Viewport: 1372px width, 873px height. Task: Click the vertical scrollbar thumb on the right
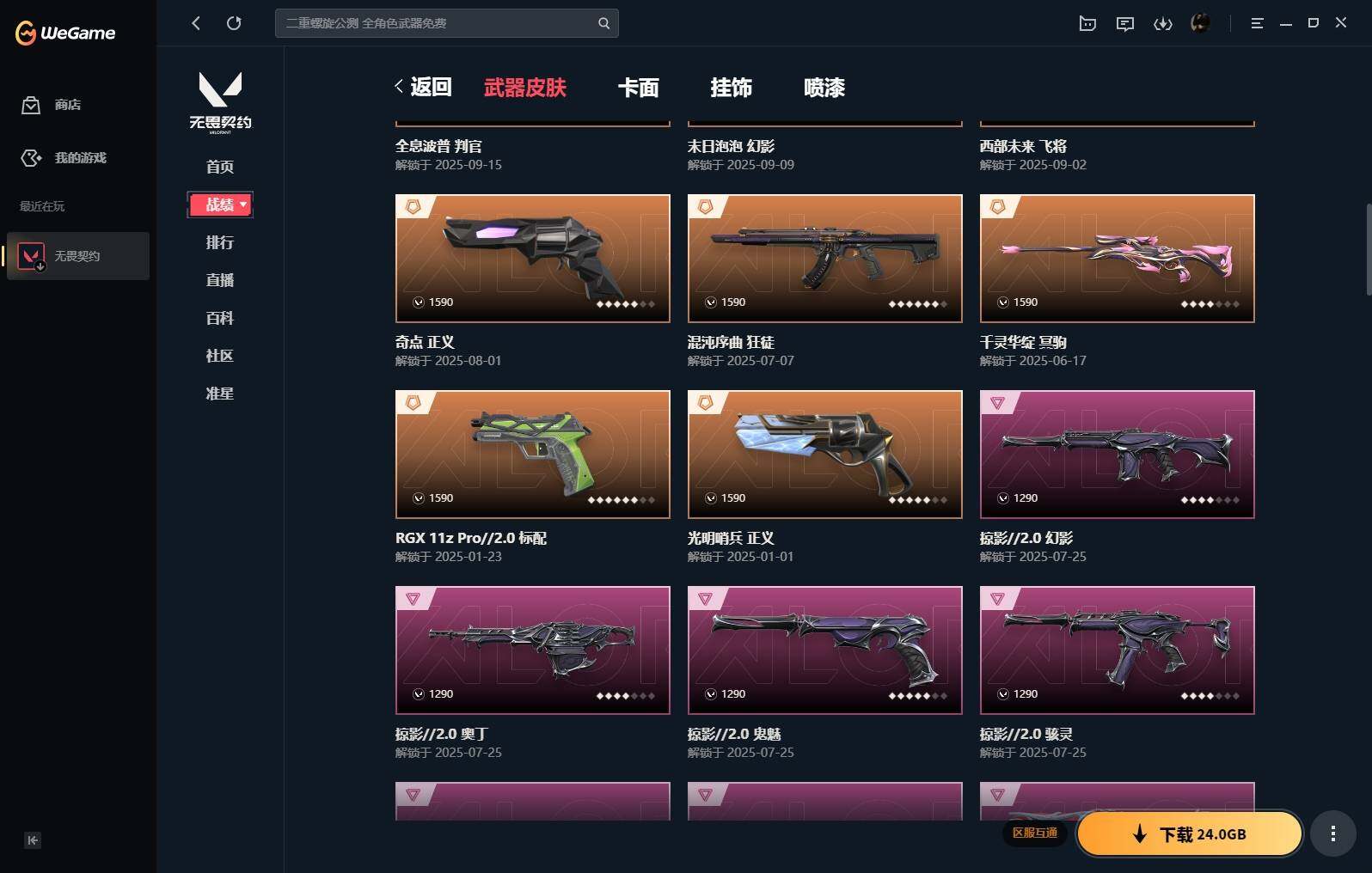1367,249
